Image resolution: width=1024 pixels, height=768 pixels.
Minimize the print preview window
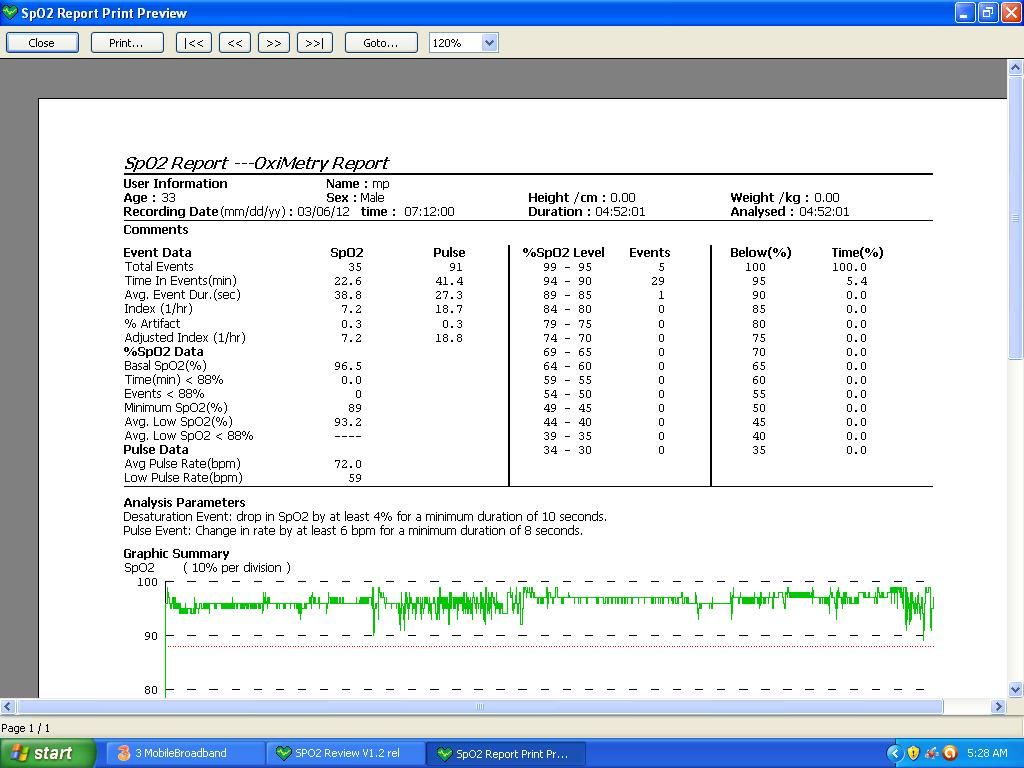(x=965, y=12)
